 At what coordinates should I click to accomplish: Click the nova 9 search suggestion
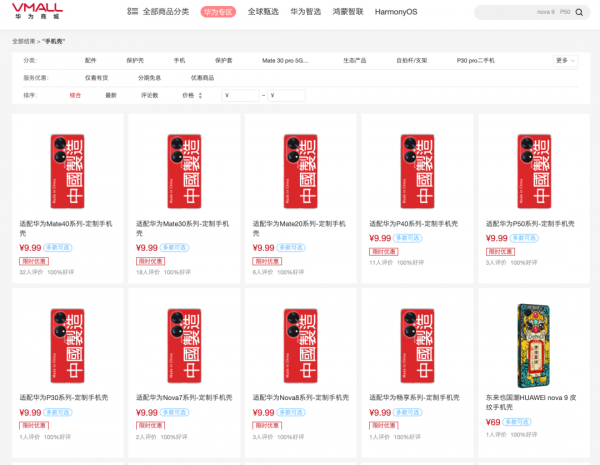click(x=546, y=12)
